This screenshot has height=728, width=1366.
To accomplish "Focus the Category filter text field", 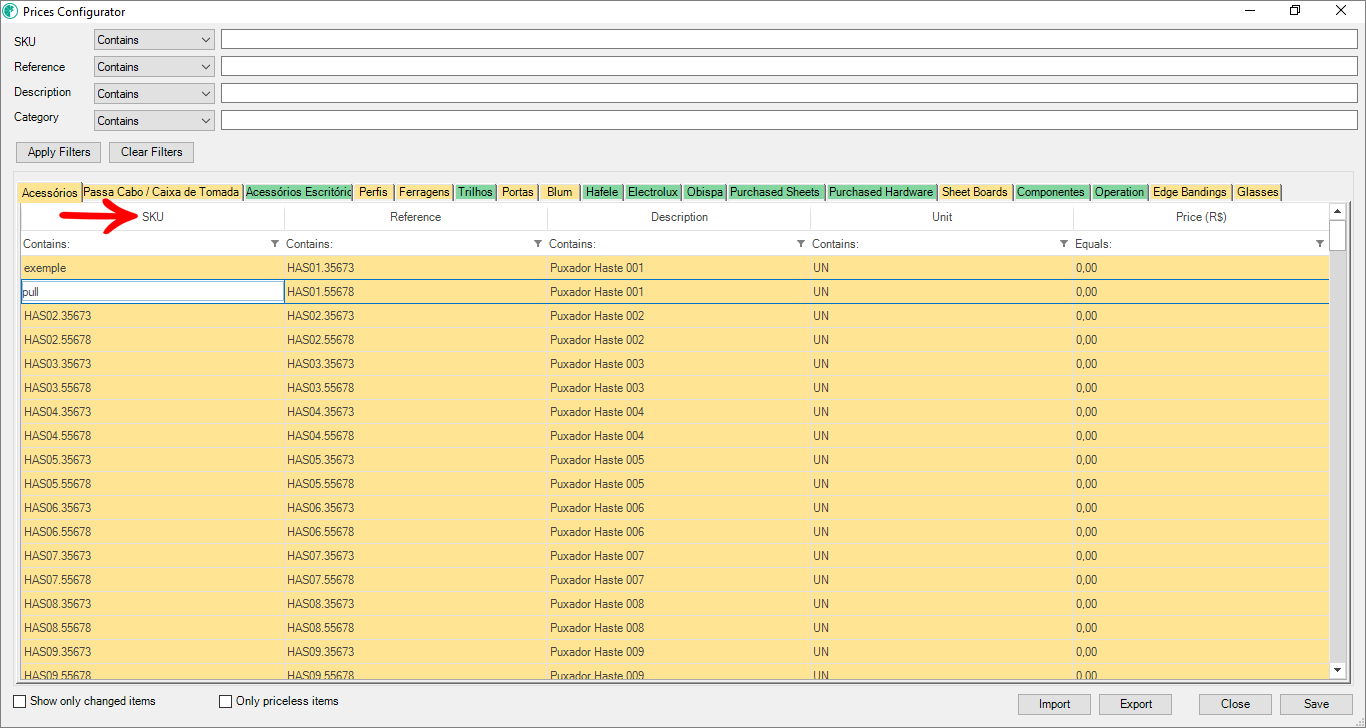I will [789, 121].
